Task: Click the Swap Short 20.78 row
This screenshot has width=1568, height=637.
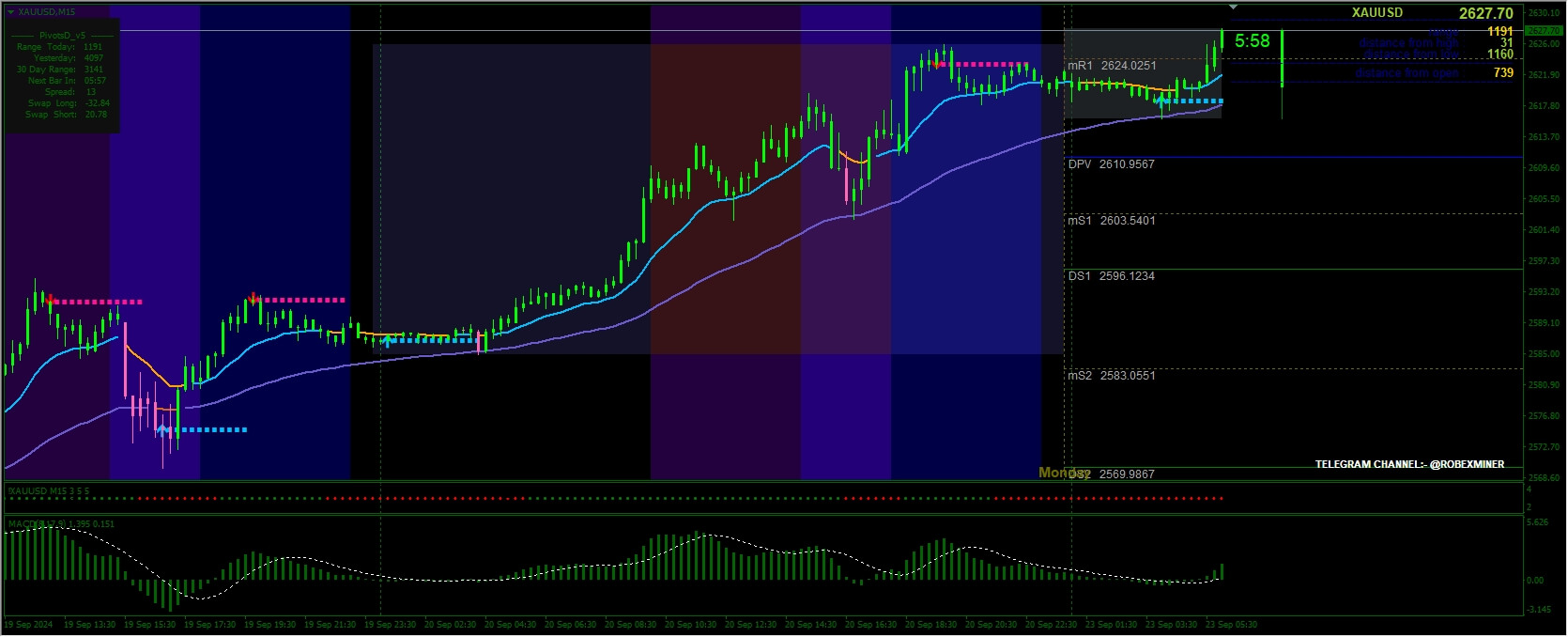Action: click(67, 115)
